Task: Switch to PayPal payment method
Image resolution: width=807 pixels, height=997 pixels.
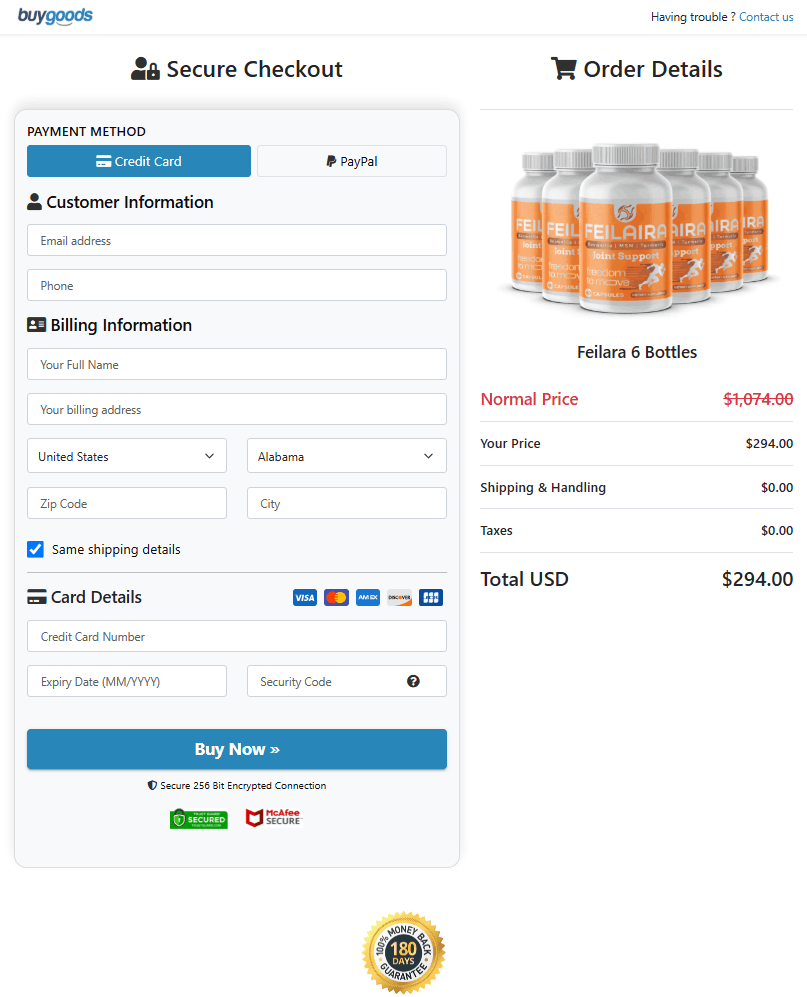Action: click(352, 161)
